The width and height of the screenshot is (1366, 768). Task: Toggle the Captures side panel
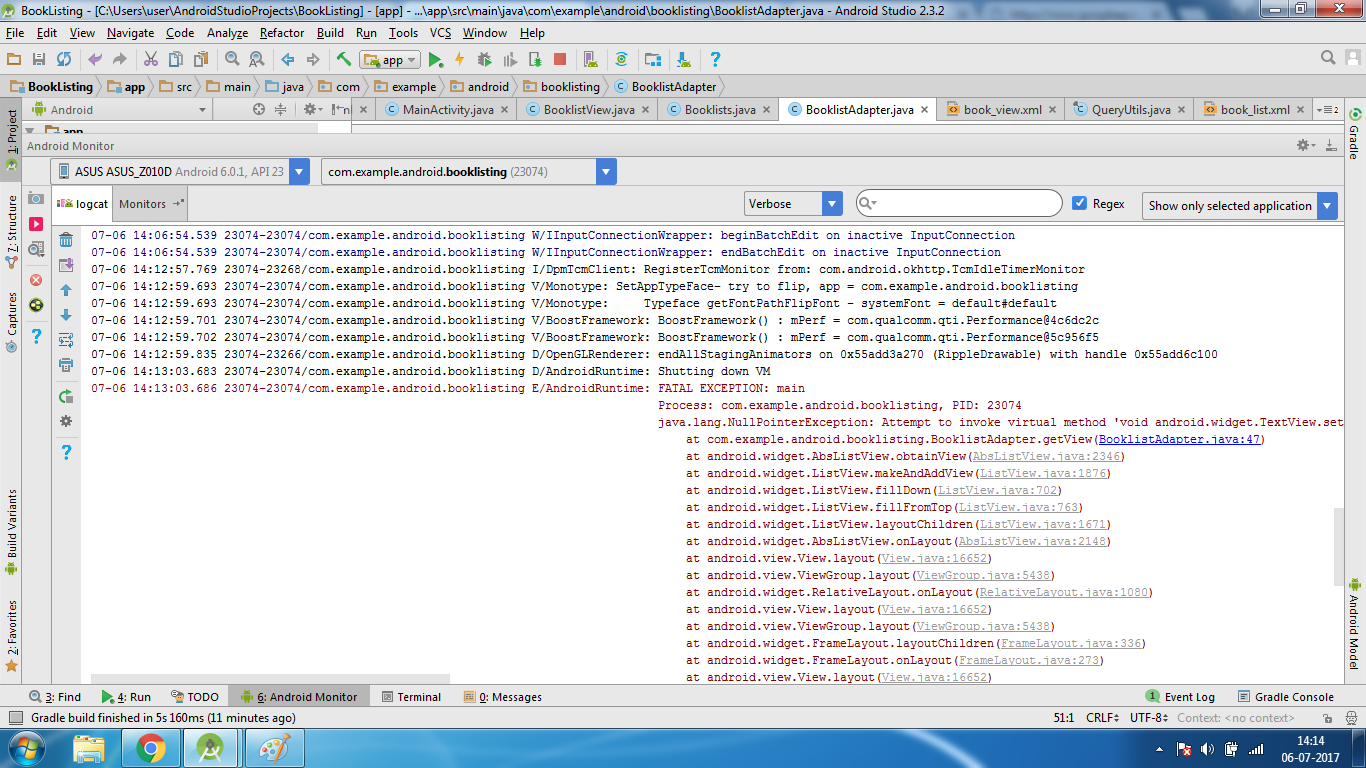pyautogui.click(x=12, y=322)
